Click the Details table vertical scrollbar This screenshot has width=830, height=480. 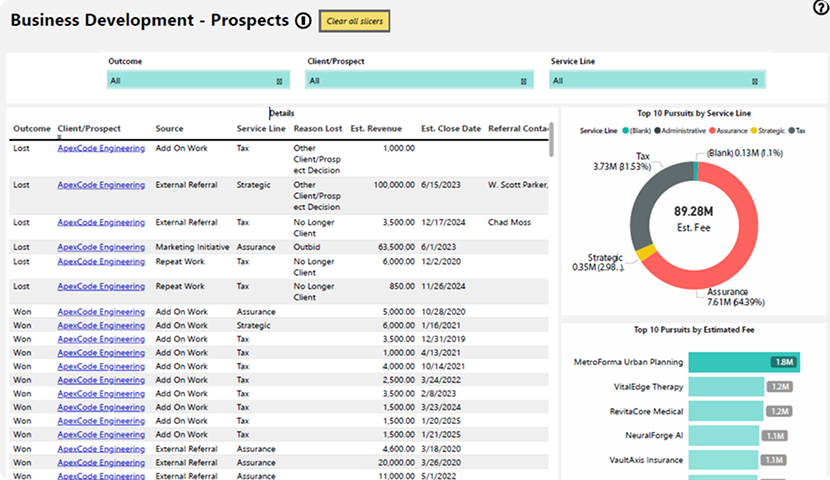553,140
